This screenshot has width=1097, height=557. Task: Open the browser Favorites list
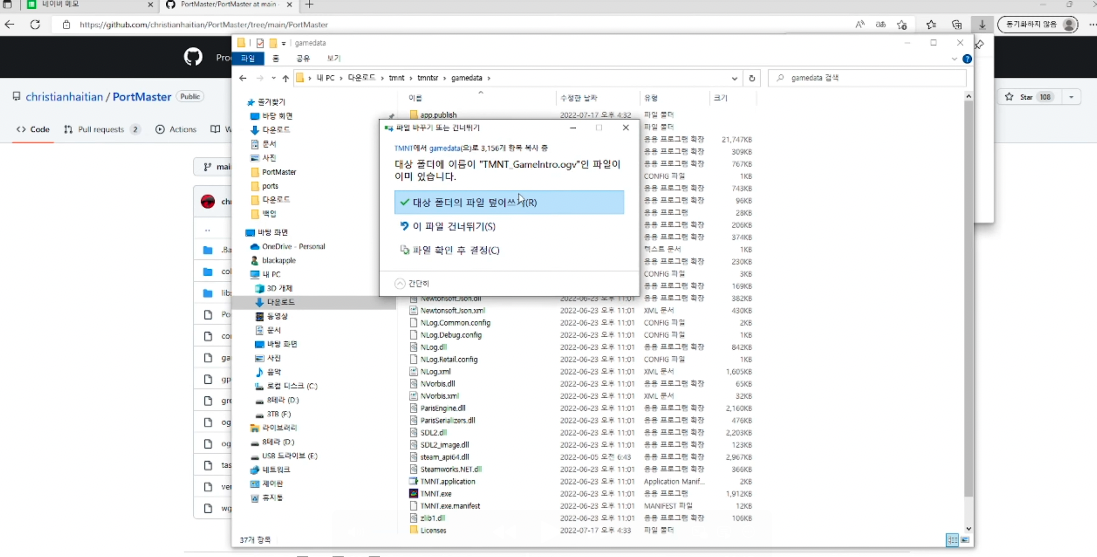click(x=931, y=24)
